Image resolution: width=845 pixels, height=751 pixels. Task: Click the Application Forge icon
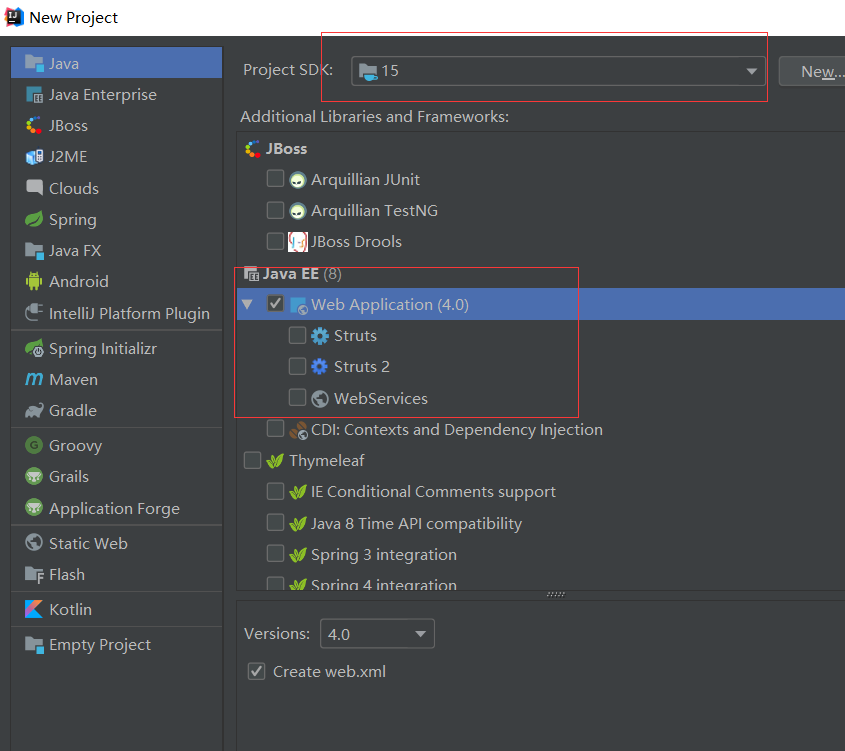[x=34, y=507]
